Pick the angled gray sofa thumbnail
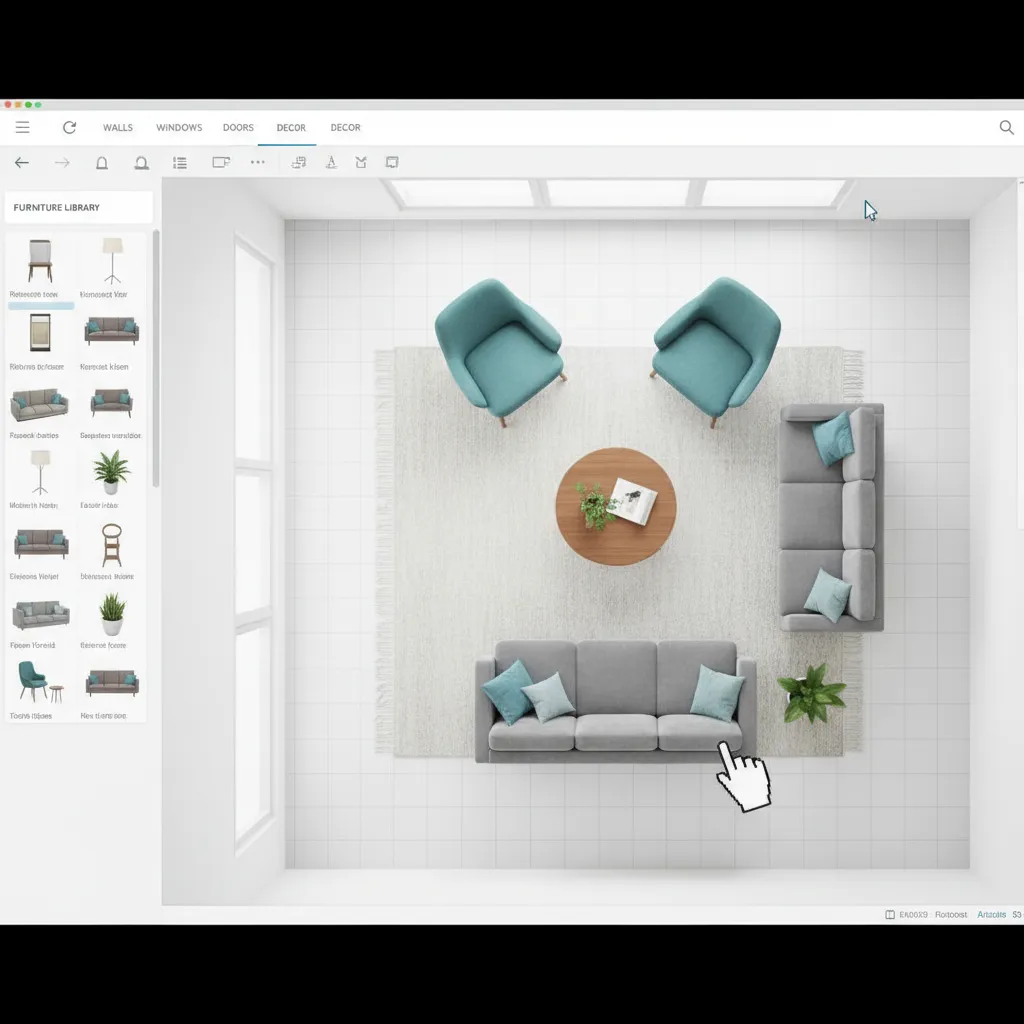This screenshot has width=1024, height=1024. [x=39, y=404]
